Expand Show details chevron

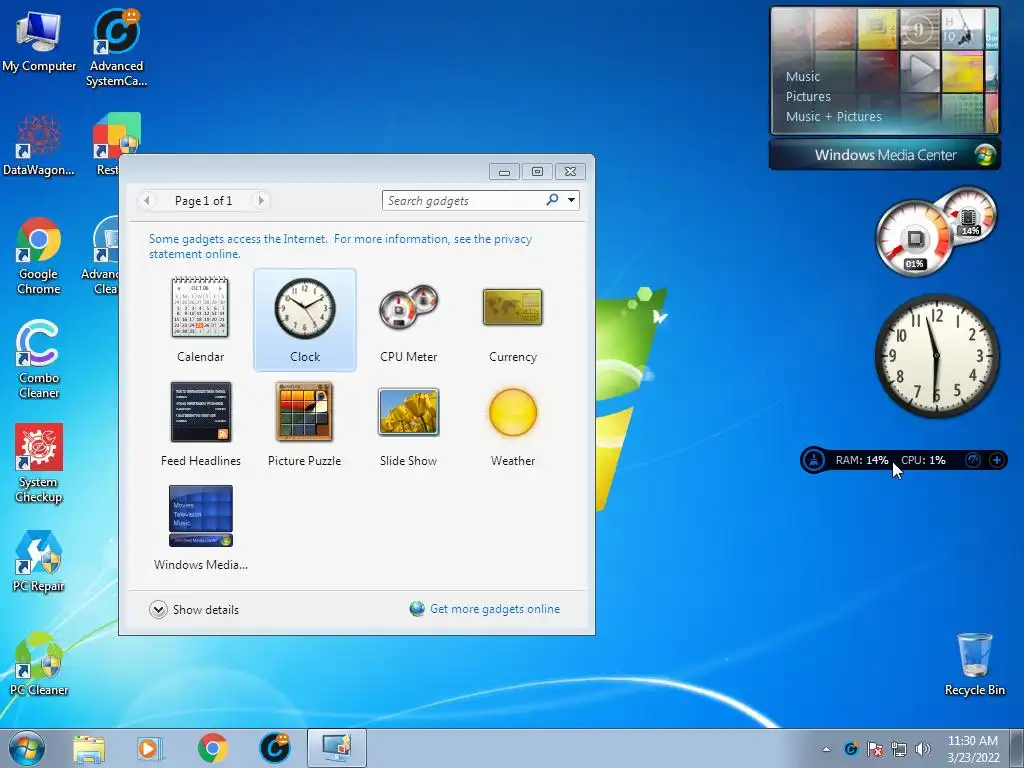coord(158,609)
